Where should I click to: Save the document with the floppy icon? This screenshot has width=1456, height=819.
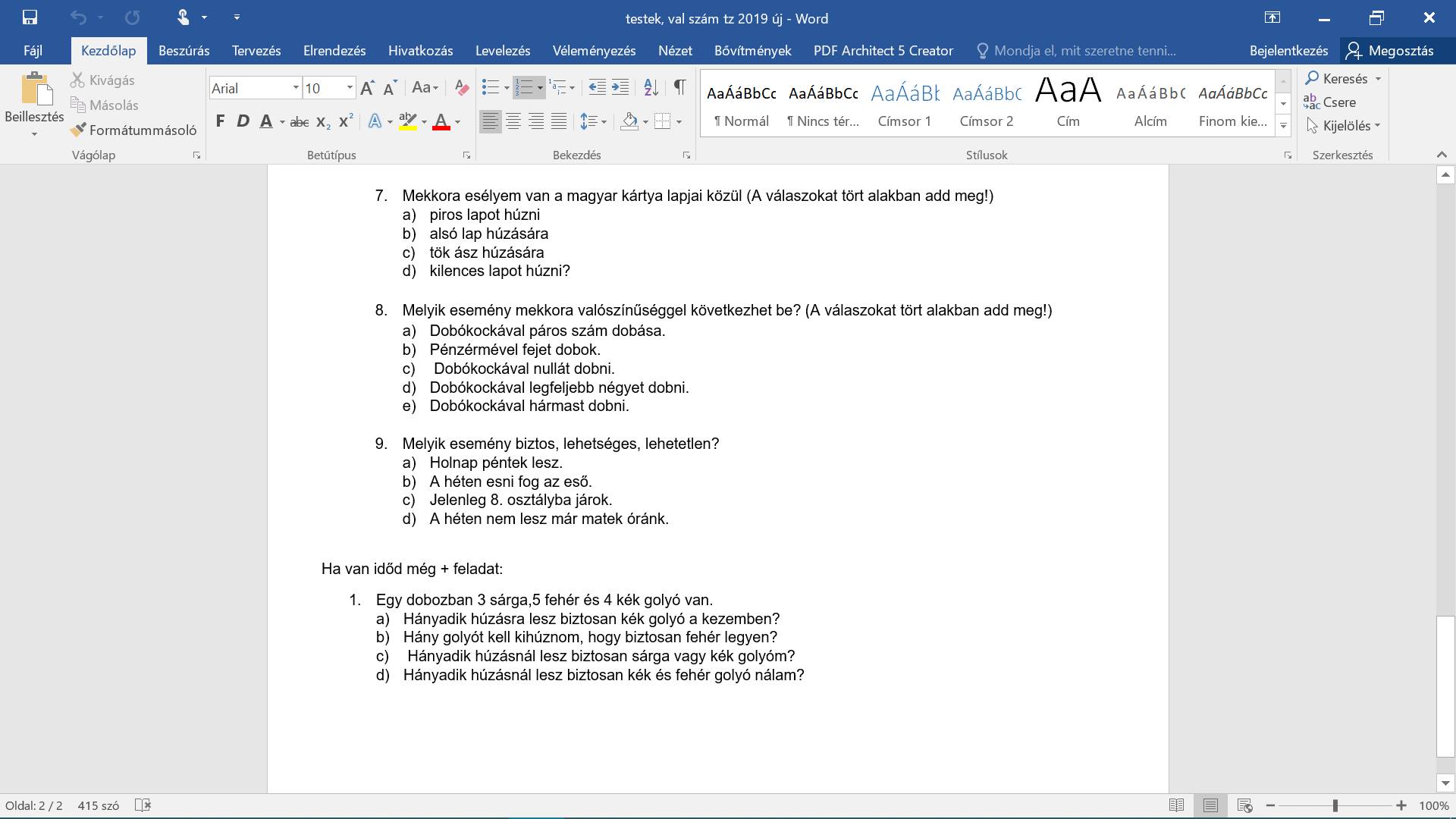tap(30, 17)
